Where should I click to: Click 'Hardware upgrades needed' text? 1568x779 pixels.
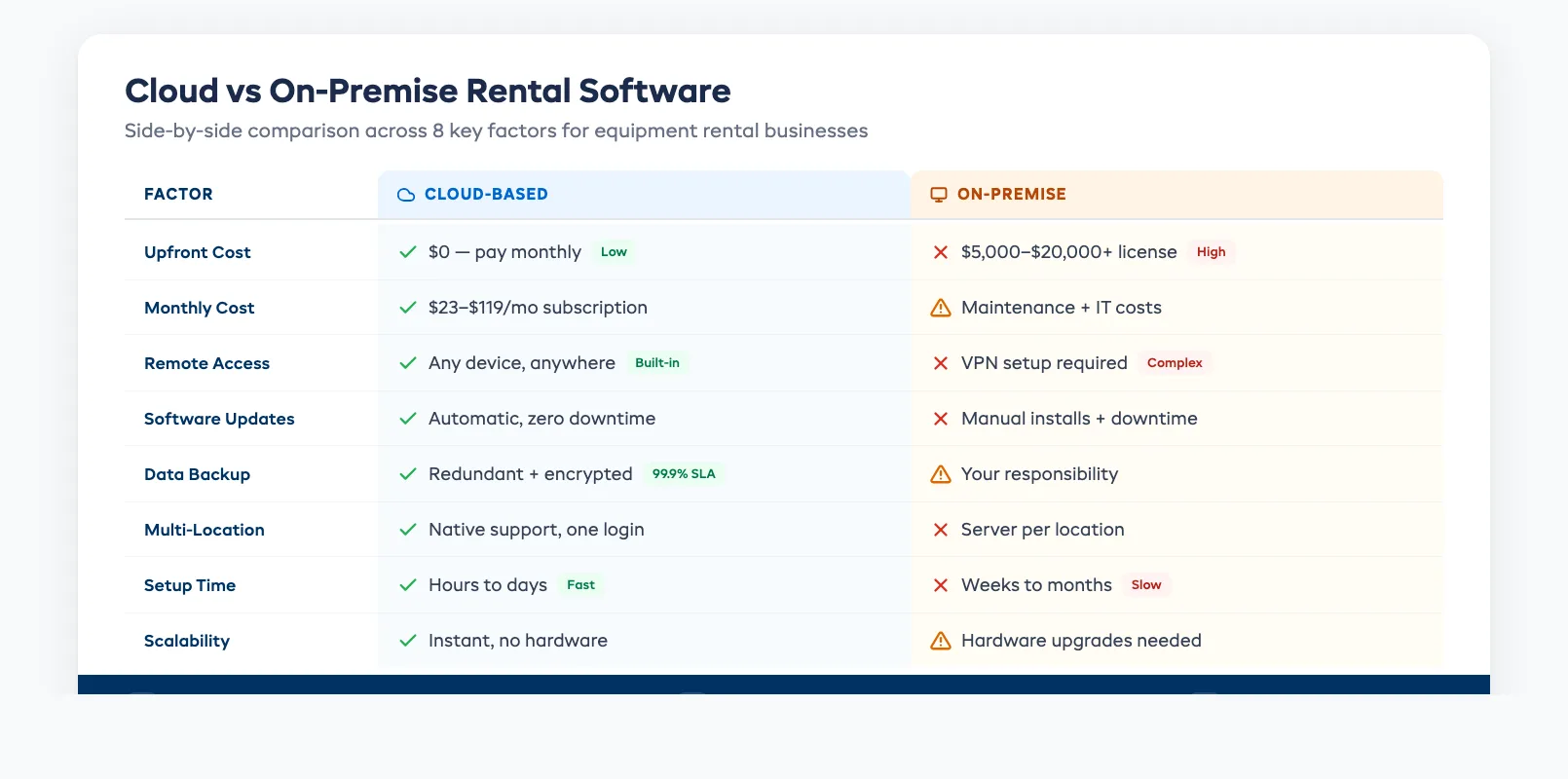1081,641
